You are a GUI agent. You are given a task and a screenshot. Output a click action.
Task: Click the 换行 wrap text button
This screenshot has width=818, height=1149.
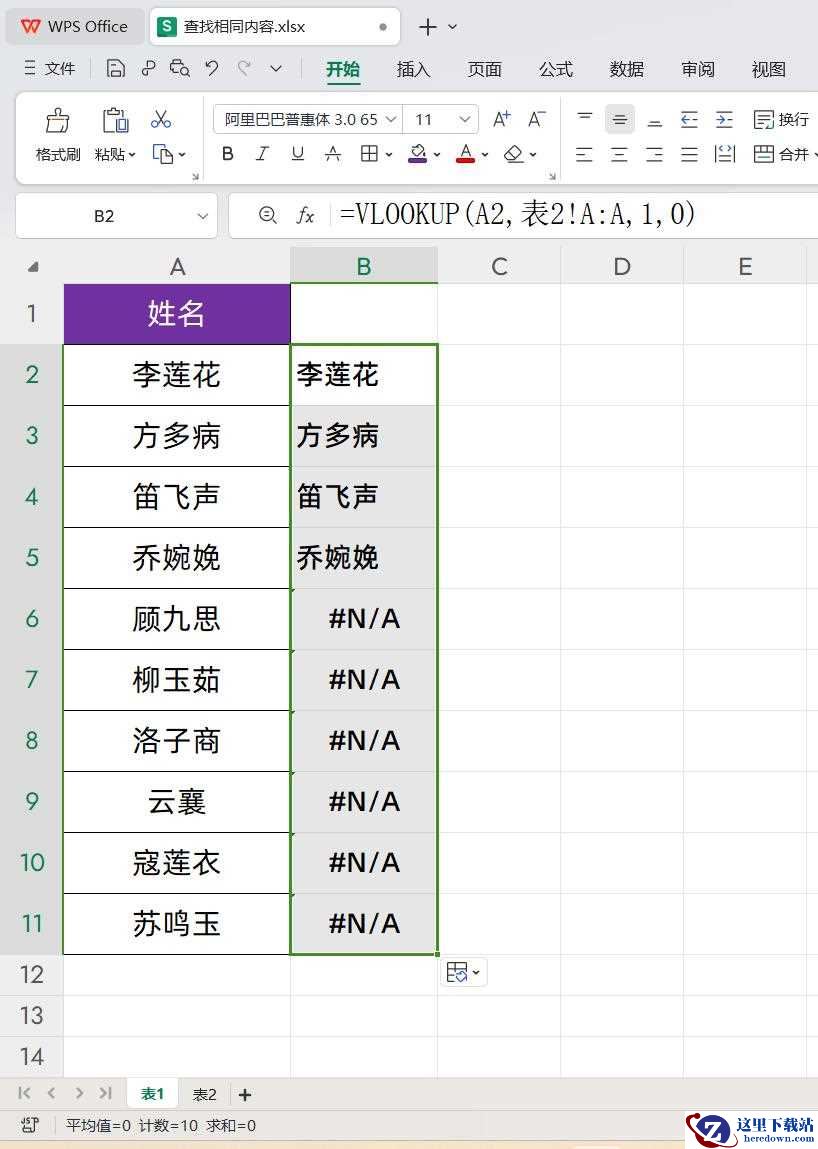point(781,119)
